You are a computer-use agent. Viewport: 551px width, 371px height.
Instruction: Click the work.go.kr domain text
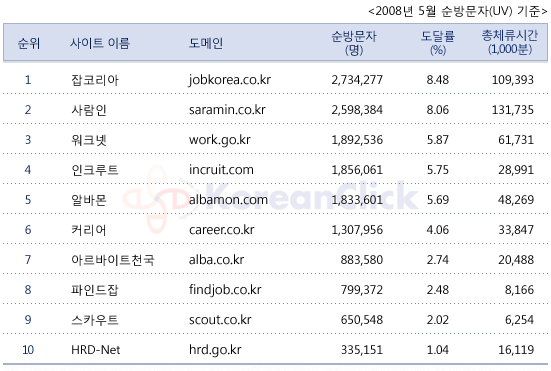click(x=220, y=140)
